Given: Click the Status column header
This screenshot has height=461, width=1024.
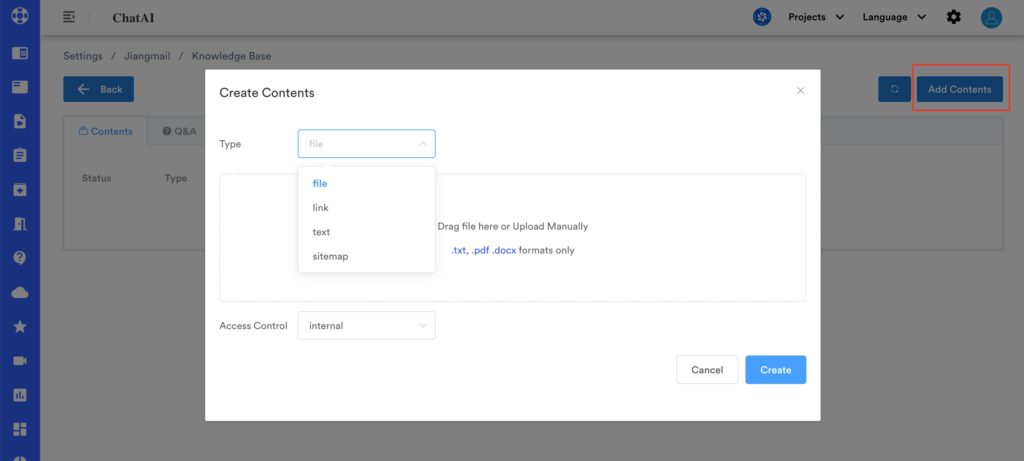Looking at the screenshot, I should tap(97, 178).
